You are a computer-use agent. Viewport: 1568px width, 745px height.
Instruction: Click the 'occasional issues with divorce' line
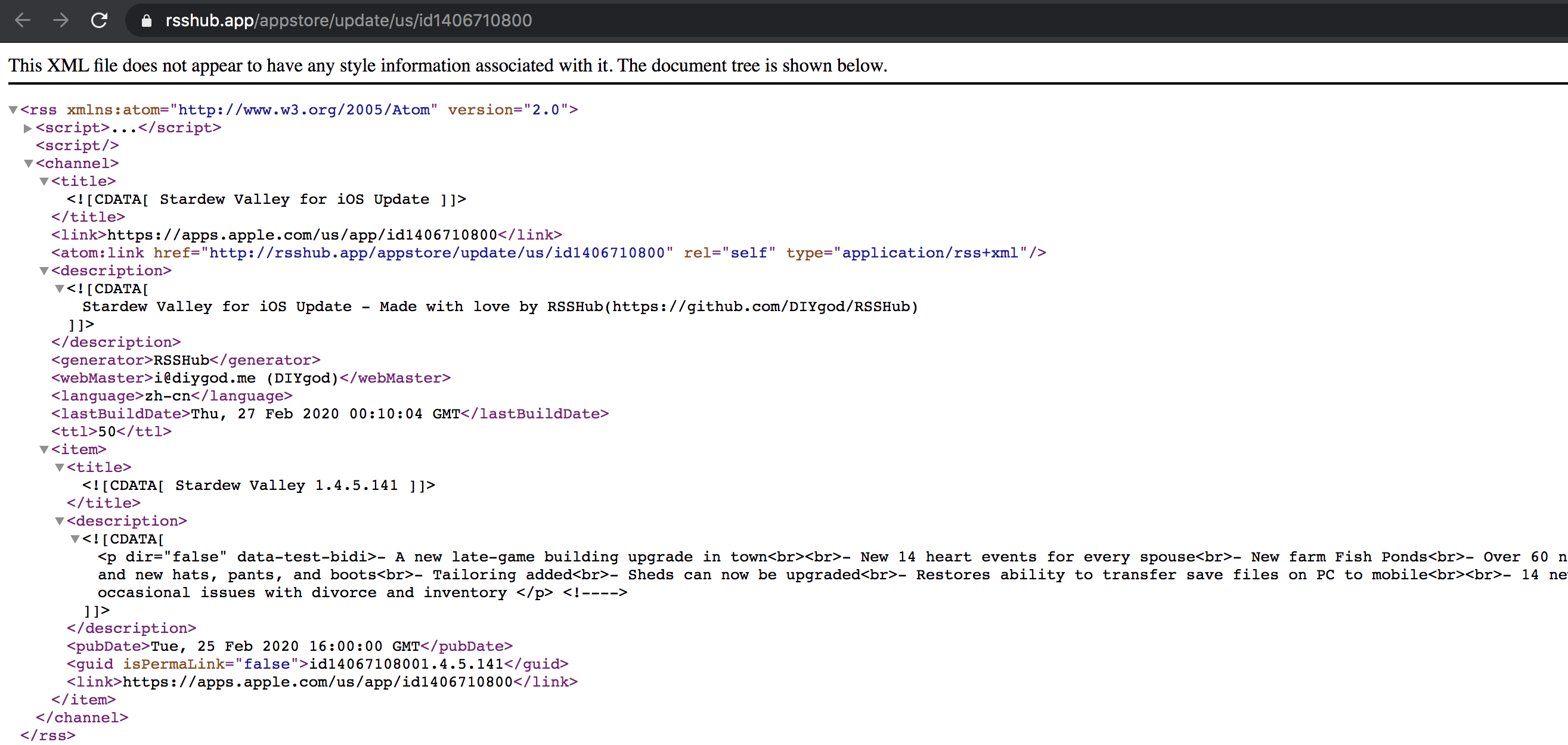tap(362, 593)
